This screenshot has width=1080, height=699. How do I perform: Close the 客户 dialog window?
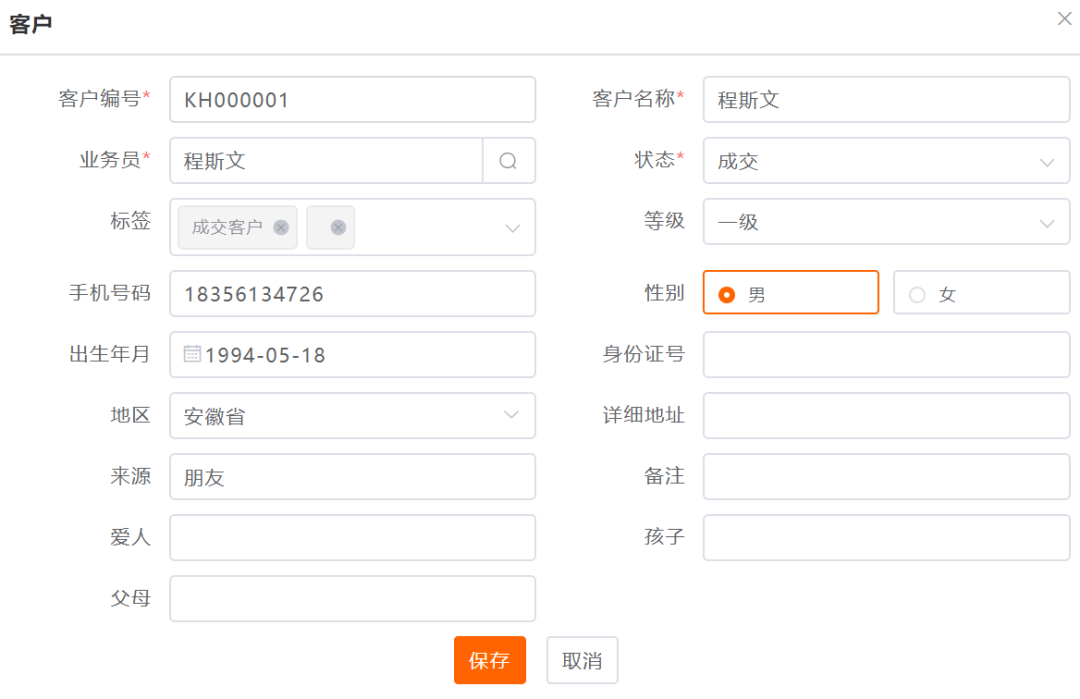pos(1064,19)
